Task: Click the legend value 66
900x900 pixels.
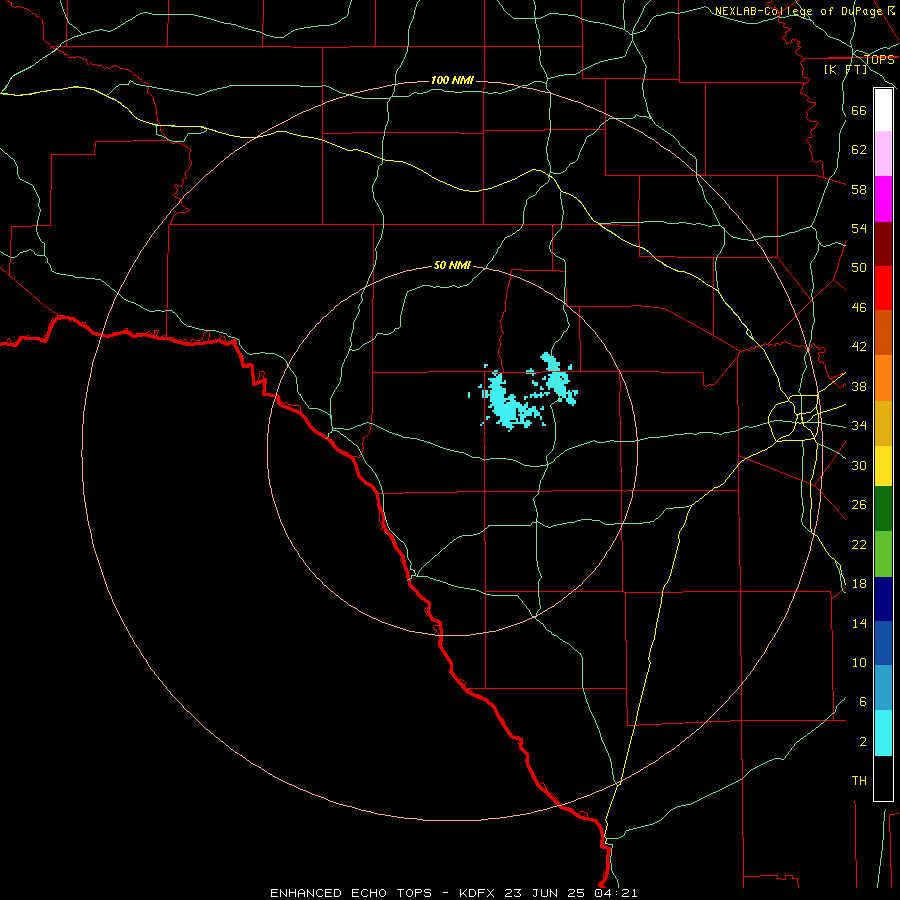Action: [859, 110]
